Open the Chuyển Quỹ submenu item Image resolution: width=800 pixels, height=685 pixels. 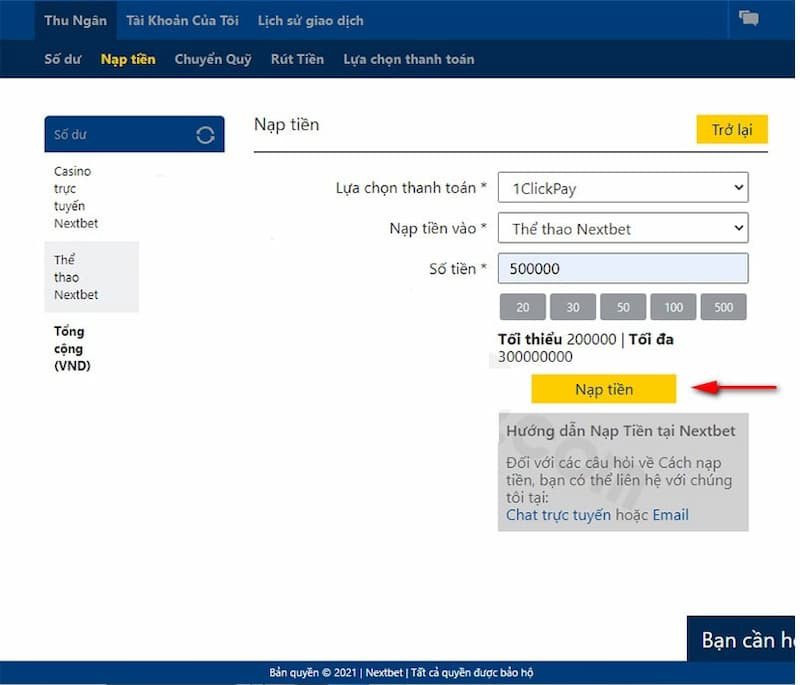pyautogui.click(x=213, y=59)
